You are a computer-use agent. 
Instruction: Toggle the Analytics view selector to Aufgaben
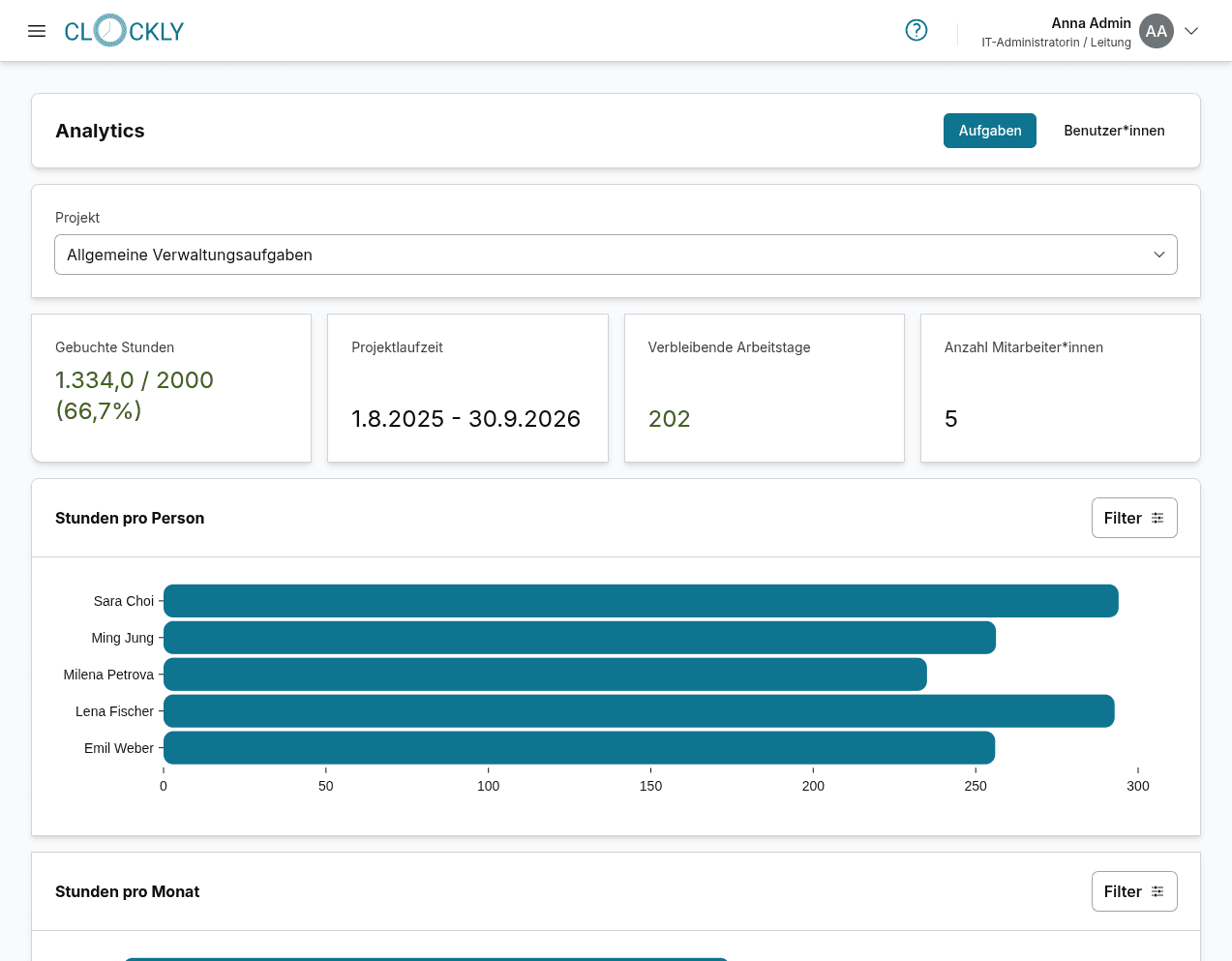pyautogui.click(x=989, y=130)
